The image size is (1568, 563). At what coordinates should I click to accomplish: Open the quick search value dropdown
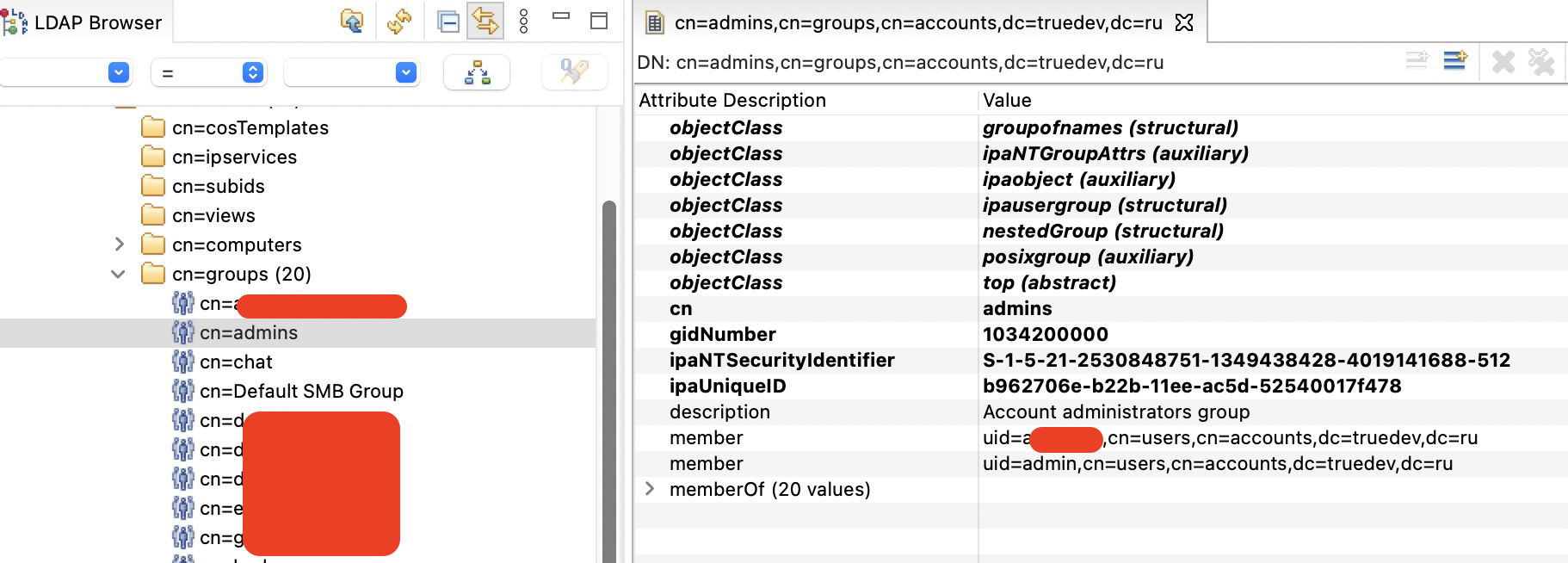coord(406,72)
